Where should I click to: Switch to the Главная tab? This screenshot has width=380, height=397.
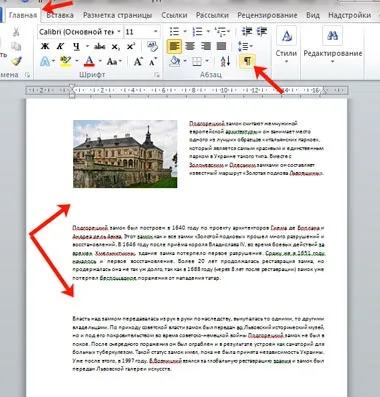click(23, 15)
